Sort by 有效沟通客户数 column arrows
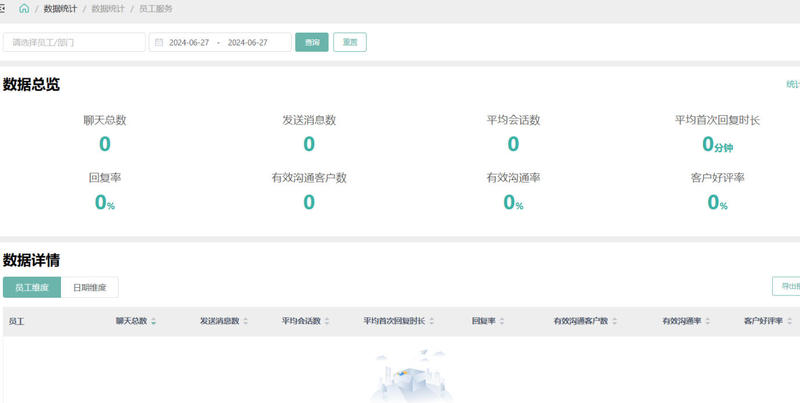The height and width of the screenshot is (403, 800). point(615,321)
